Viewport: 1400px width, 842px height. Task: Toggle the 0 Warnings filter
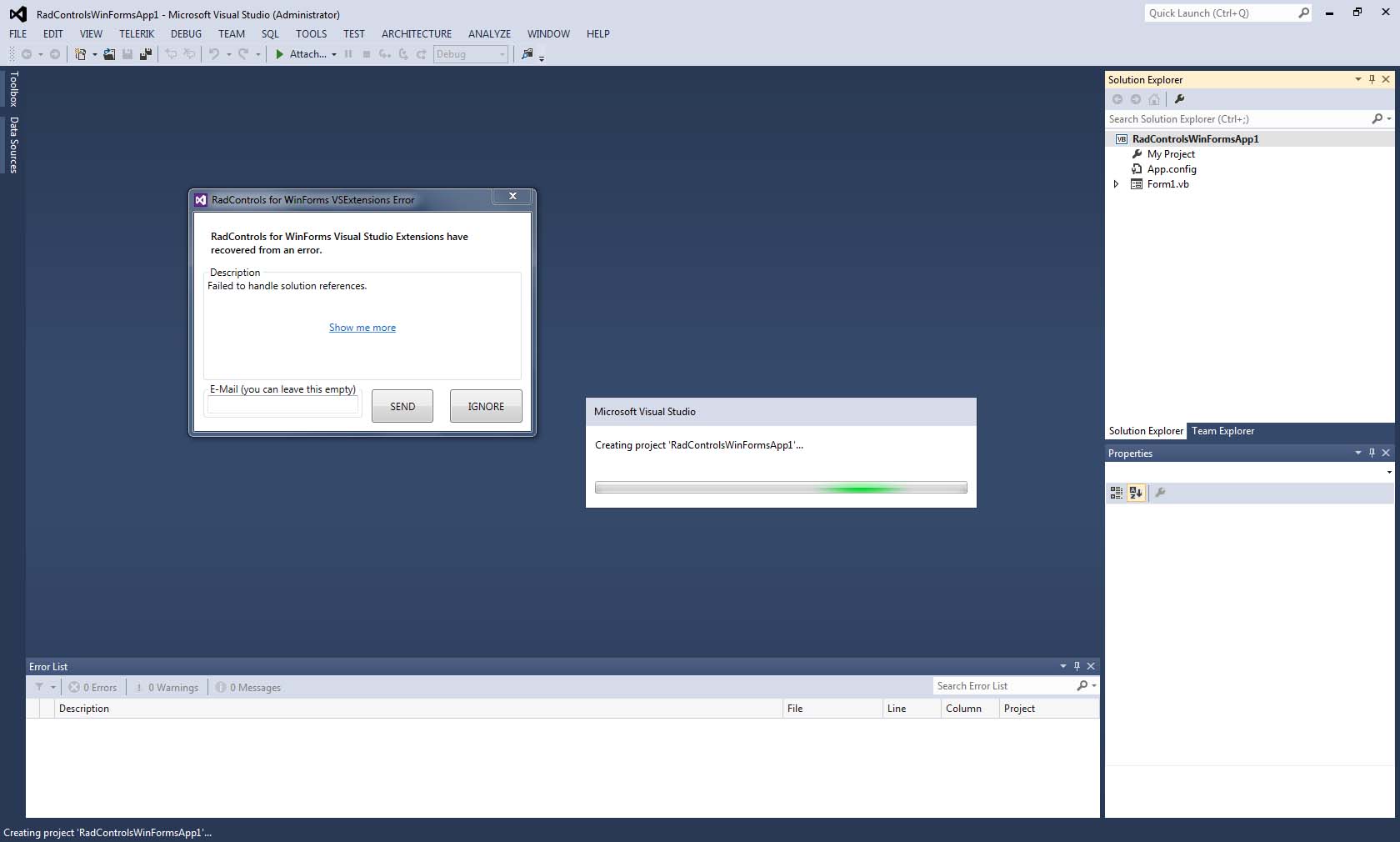pyautogui.click(x=167, y=687)
